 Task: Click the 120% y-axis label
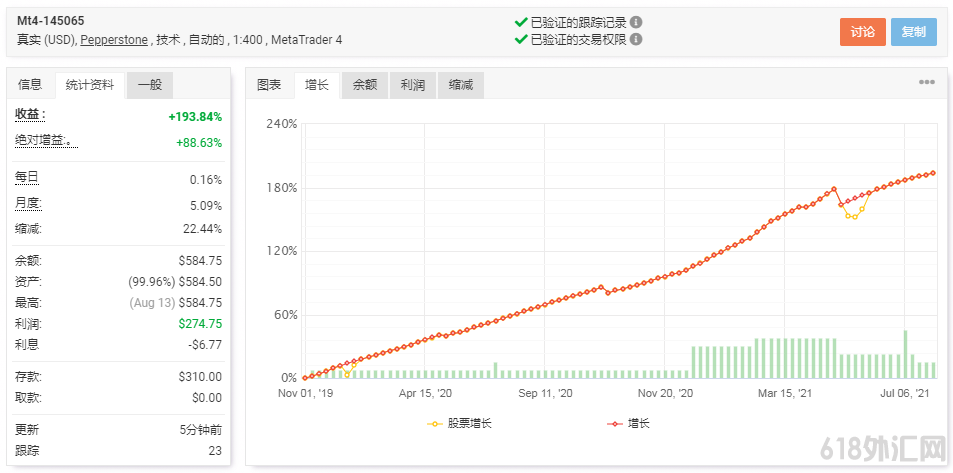(x=281, y=251)
